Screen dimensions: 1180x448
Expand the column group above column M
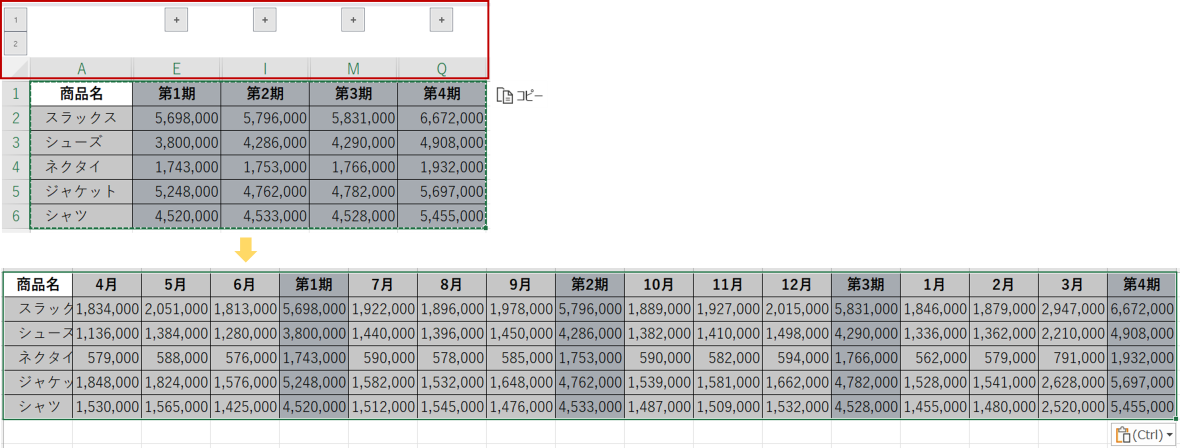click(x=353, y=21)
